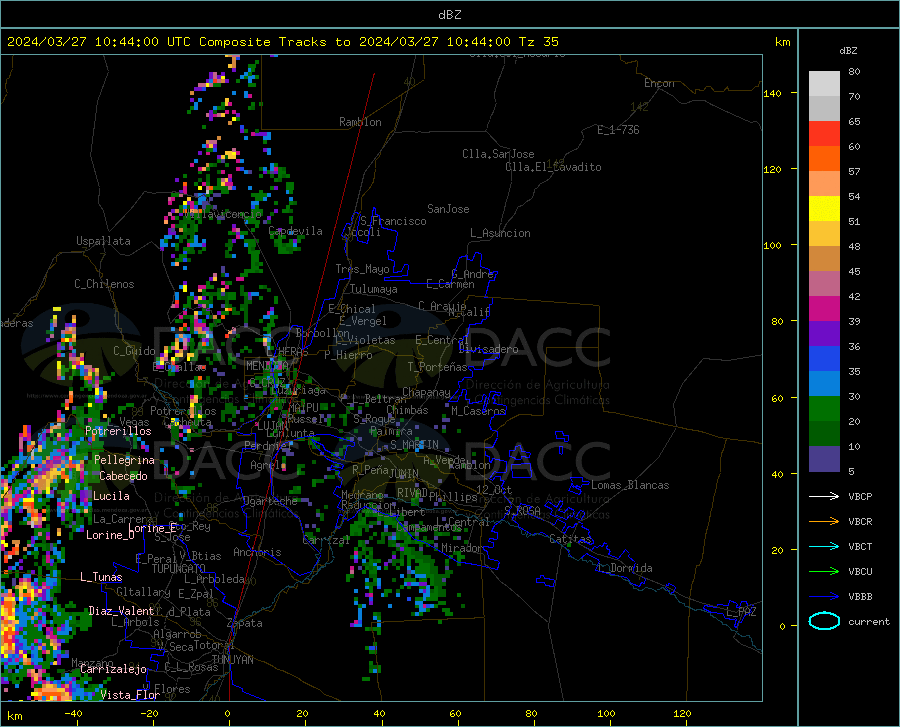
Task: Click the 'Capdevila' map label
Action: 295,231
